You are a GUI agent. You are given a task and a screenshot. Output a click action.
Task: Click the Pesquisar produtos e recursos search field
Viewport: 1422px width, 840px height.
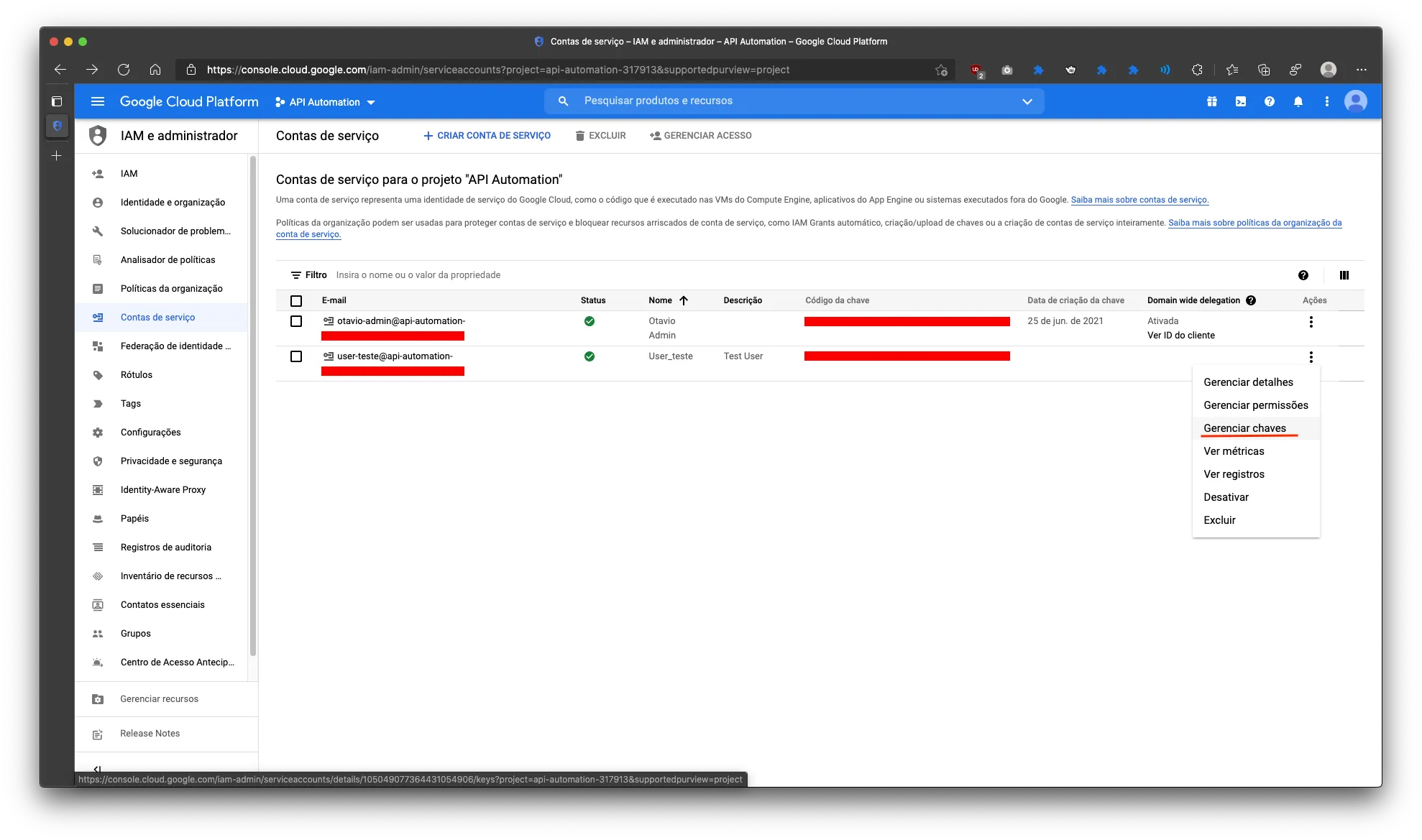(x=794, y=101)
